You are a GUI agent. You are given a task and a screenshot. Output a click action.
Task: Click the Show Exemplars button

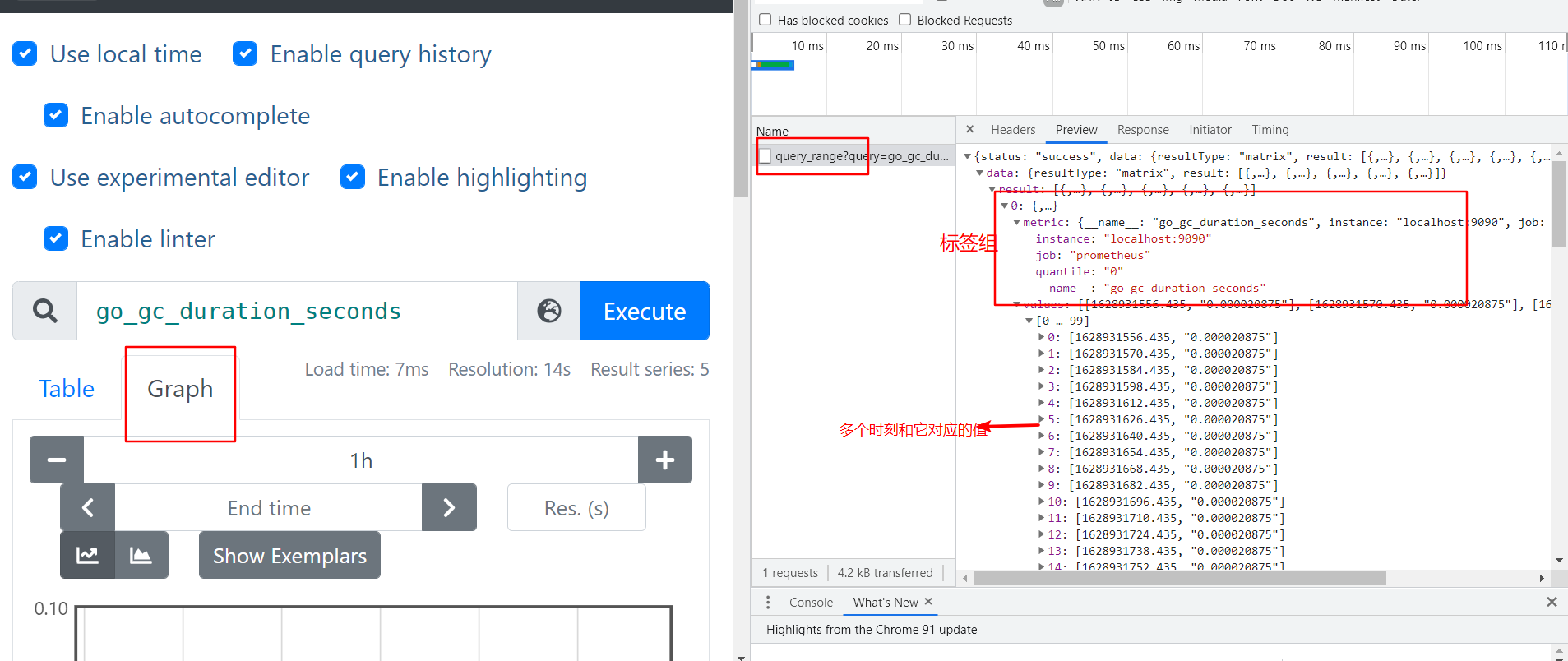coord(289,555)
